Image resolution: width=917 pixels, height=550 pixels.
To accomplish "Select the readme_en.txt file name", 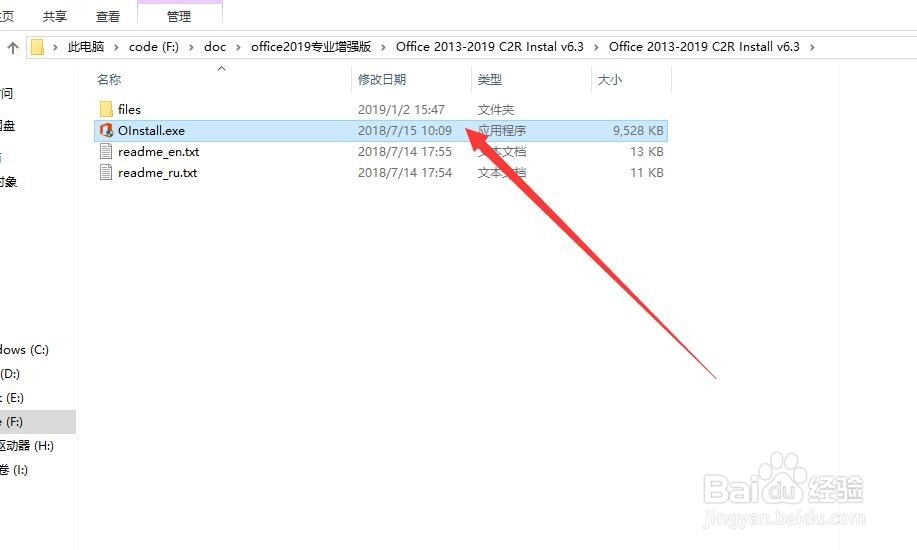I will 158,152.
